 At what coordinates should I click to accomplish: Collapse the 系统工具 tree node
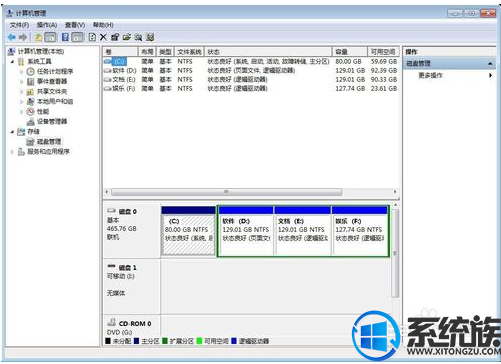12,62
